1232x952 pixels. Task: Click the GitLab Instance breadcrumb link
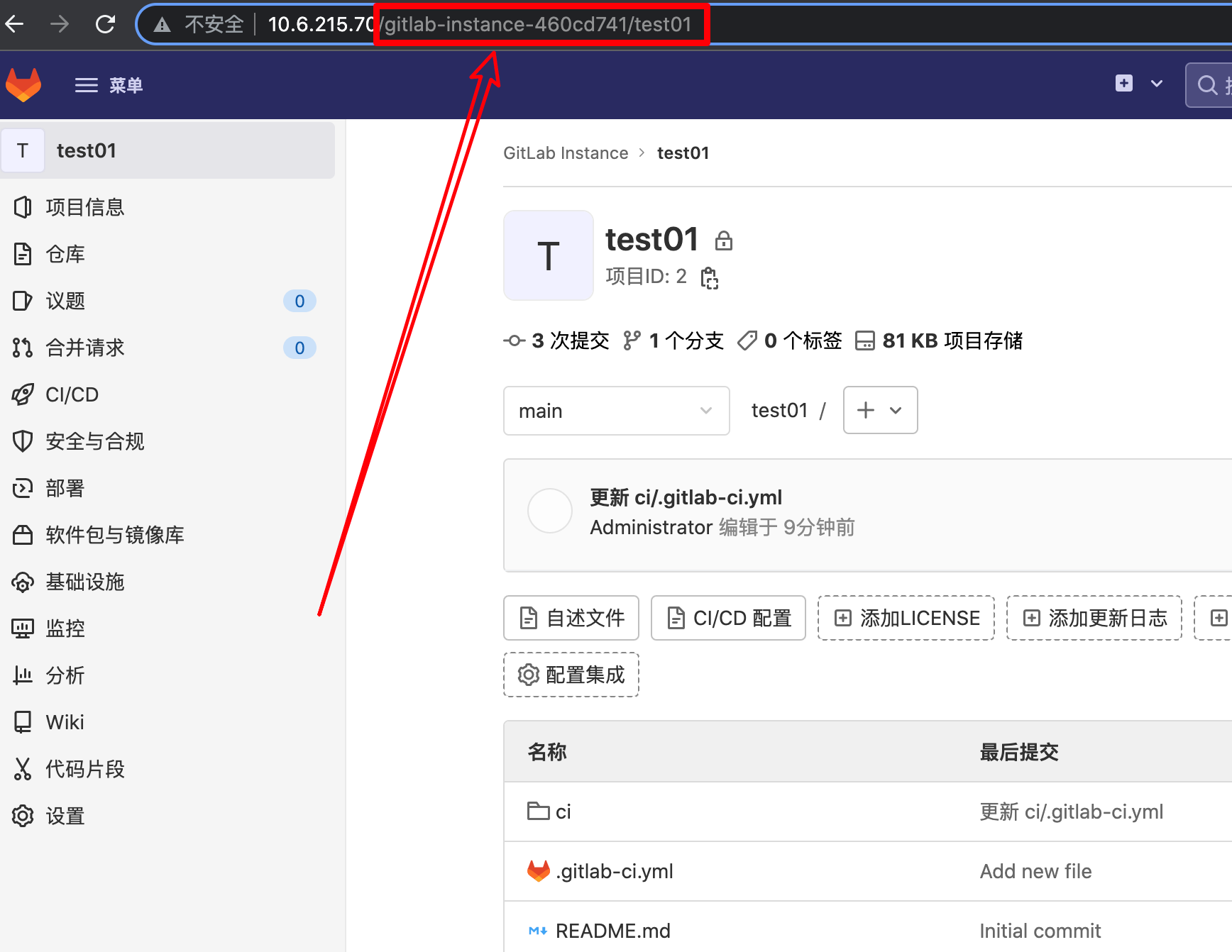[566, 153]
